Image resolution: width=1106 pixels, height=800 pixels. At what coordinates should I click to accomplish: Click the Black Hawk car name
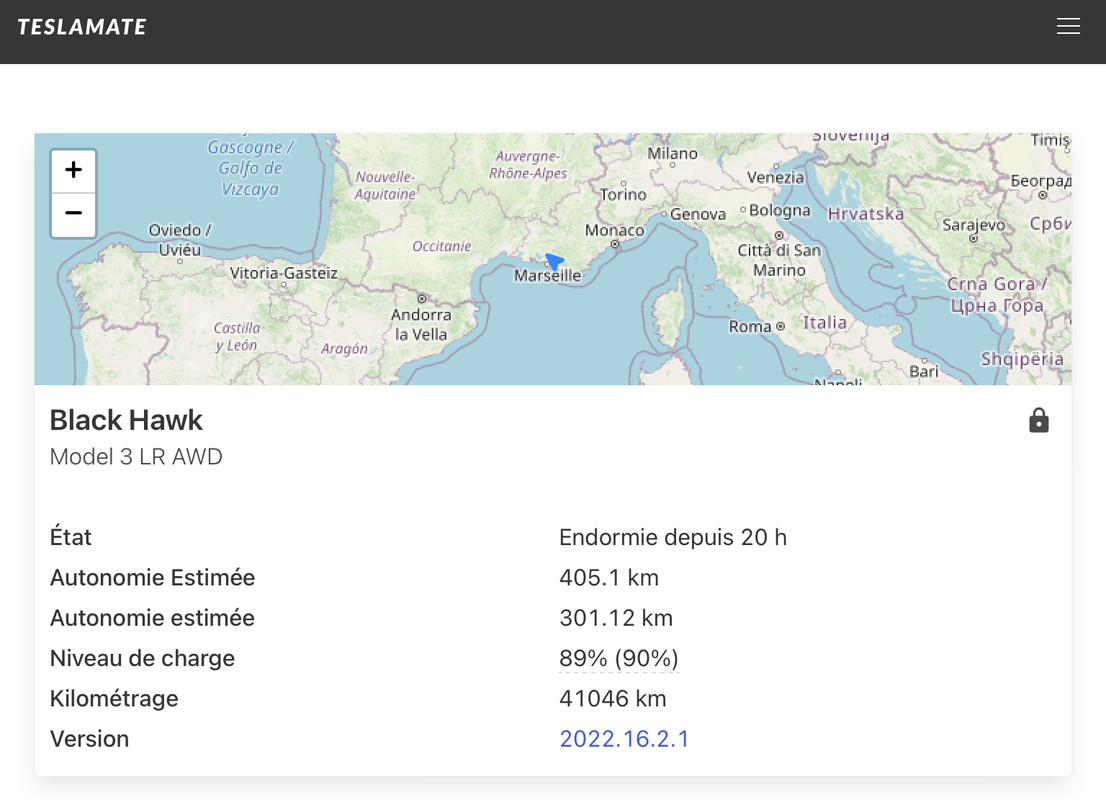point(126,420)
